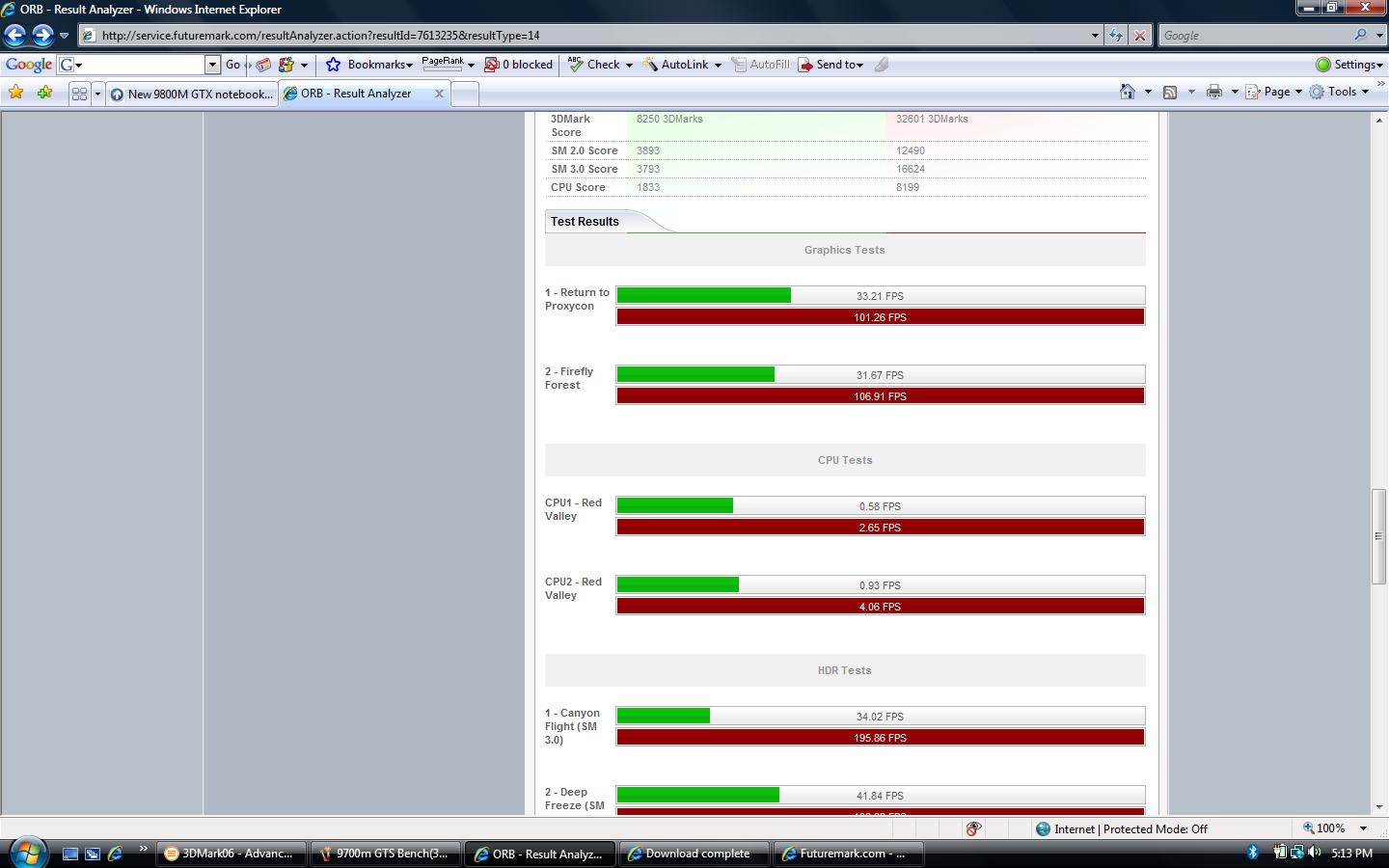1389x868 pixels.
Task: Click the Google Toolbar news icon
Action: (262, 65)
